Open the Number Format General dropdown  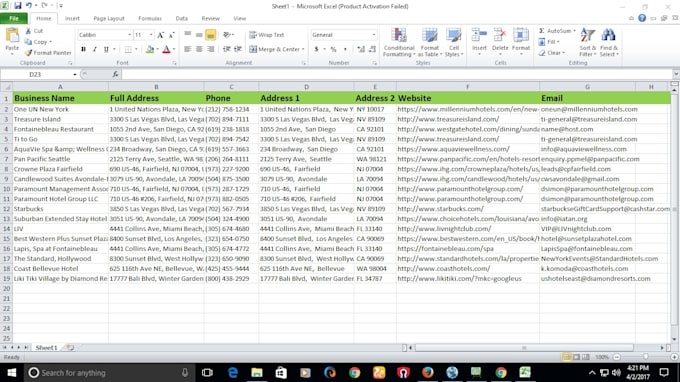tap(374, 35)
